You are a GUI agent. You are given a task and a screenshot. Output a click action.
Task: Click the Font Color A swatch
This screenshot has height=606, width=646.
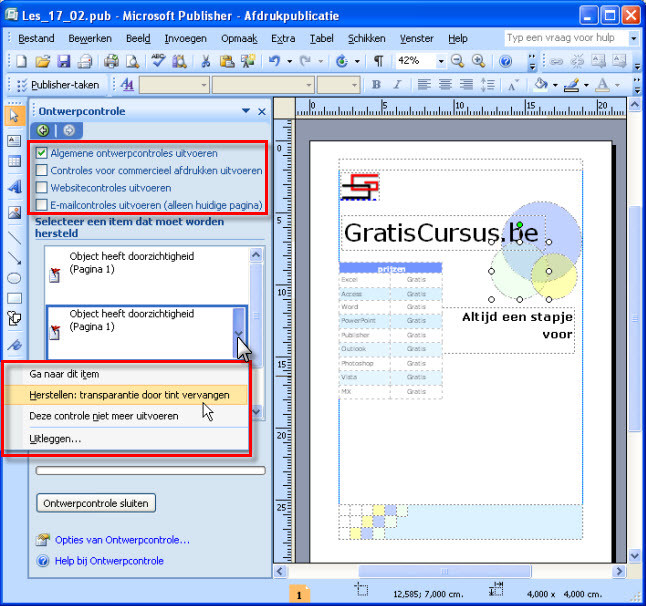(x=602, y=85)
